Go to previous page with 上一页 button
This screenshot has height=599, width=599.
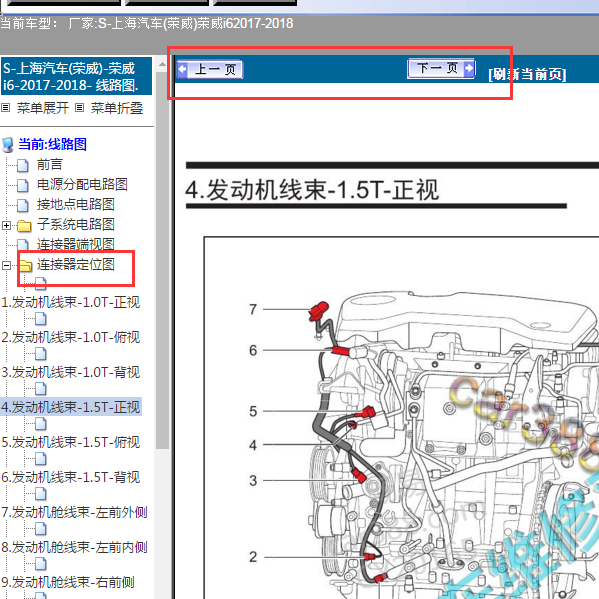(210, 70)
